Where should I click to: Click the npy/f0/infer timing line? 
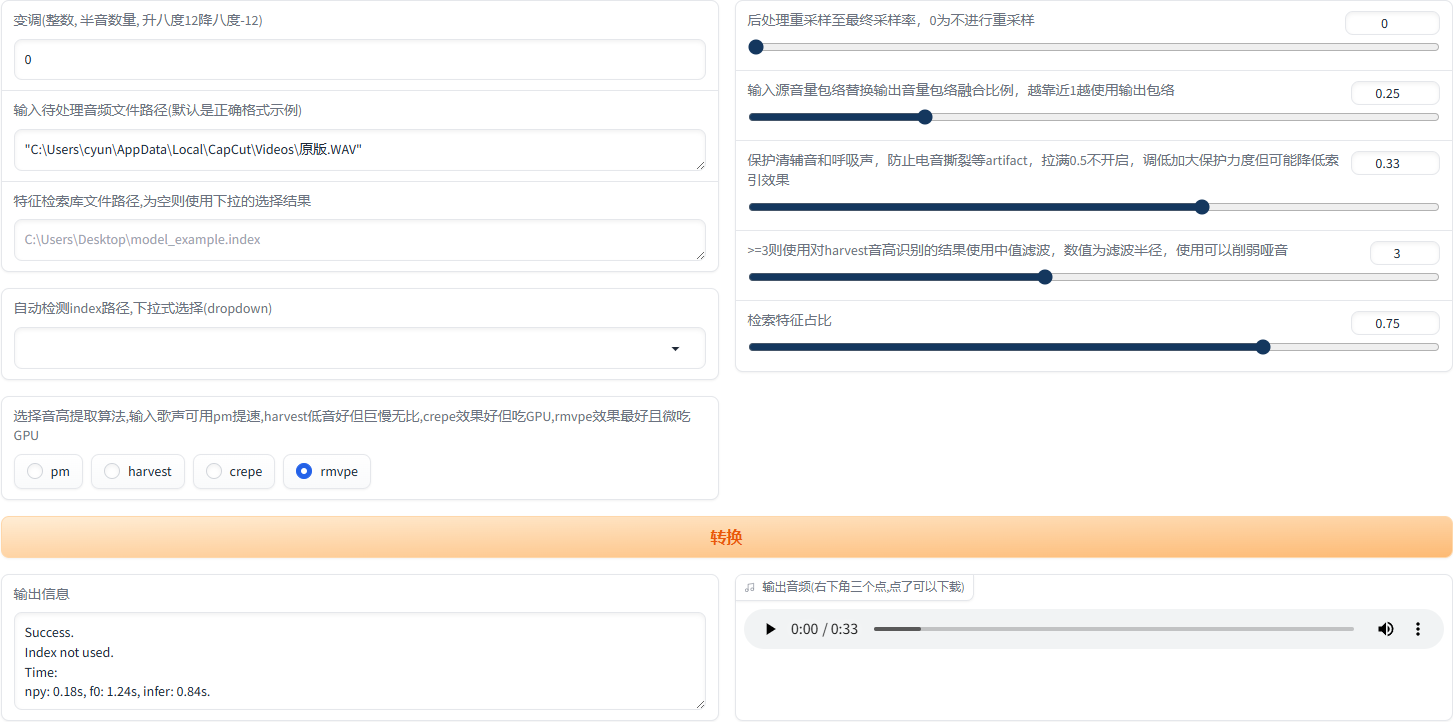click(x=117, y=691)
